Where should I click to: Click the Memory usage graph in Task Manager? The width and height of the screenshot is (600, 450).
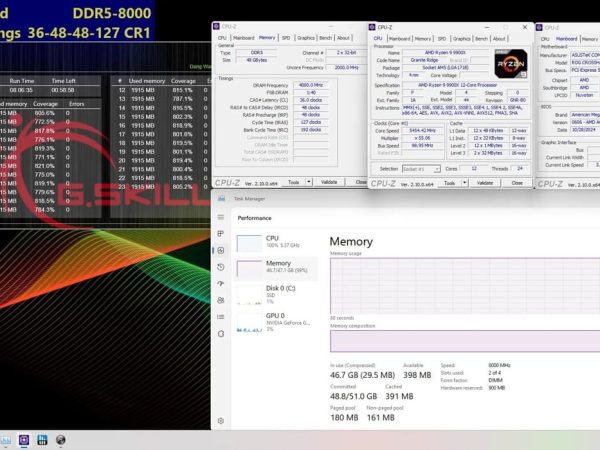[x=465, y=286]
